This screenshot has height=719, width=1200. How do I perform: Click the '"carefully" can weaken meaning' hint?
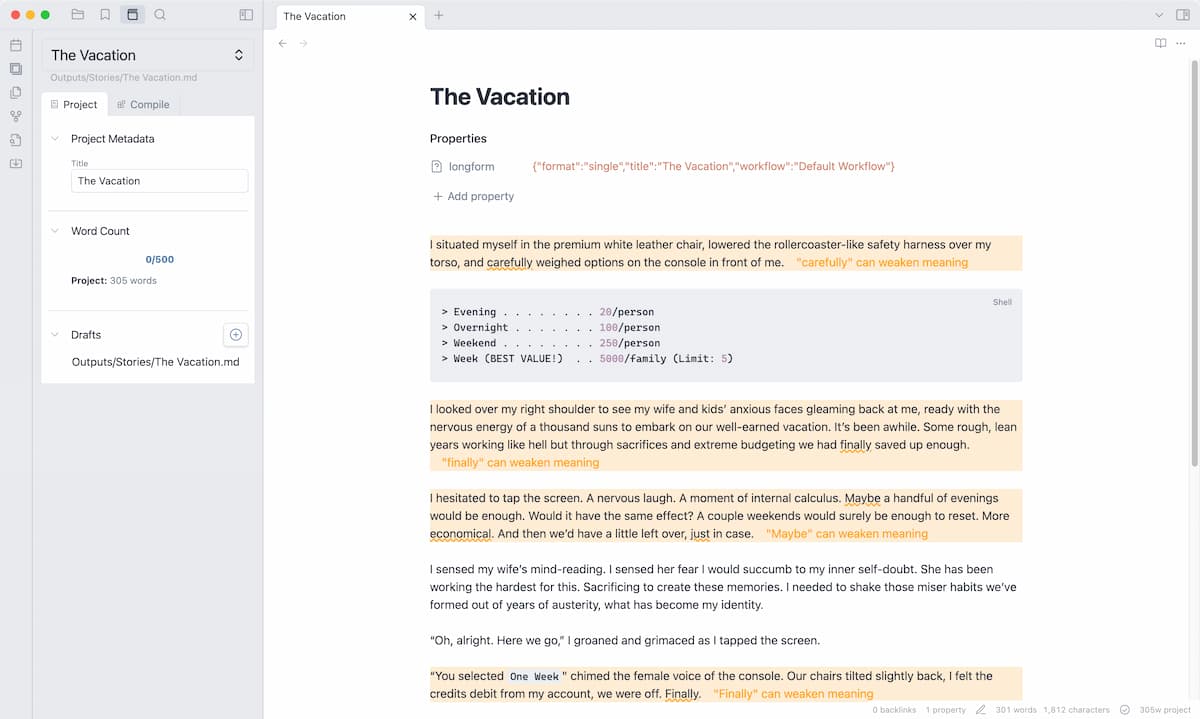[883, 262]
